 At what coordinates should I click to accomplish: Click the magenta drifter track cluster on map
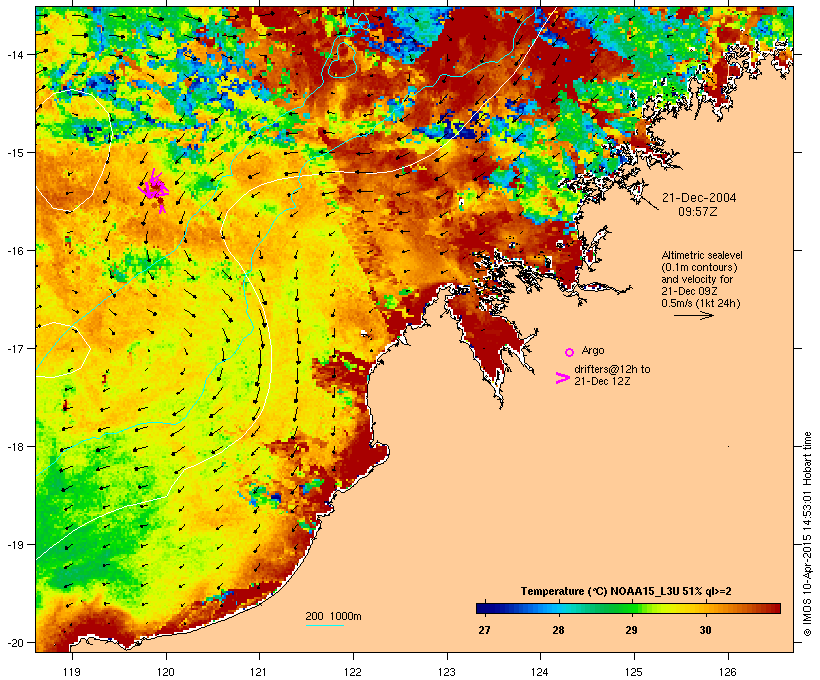[154, 190]
